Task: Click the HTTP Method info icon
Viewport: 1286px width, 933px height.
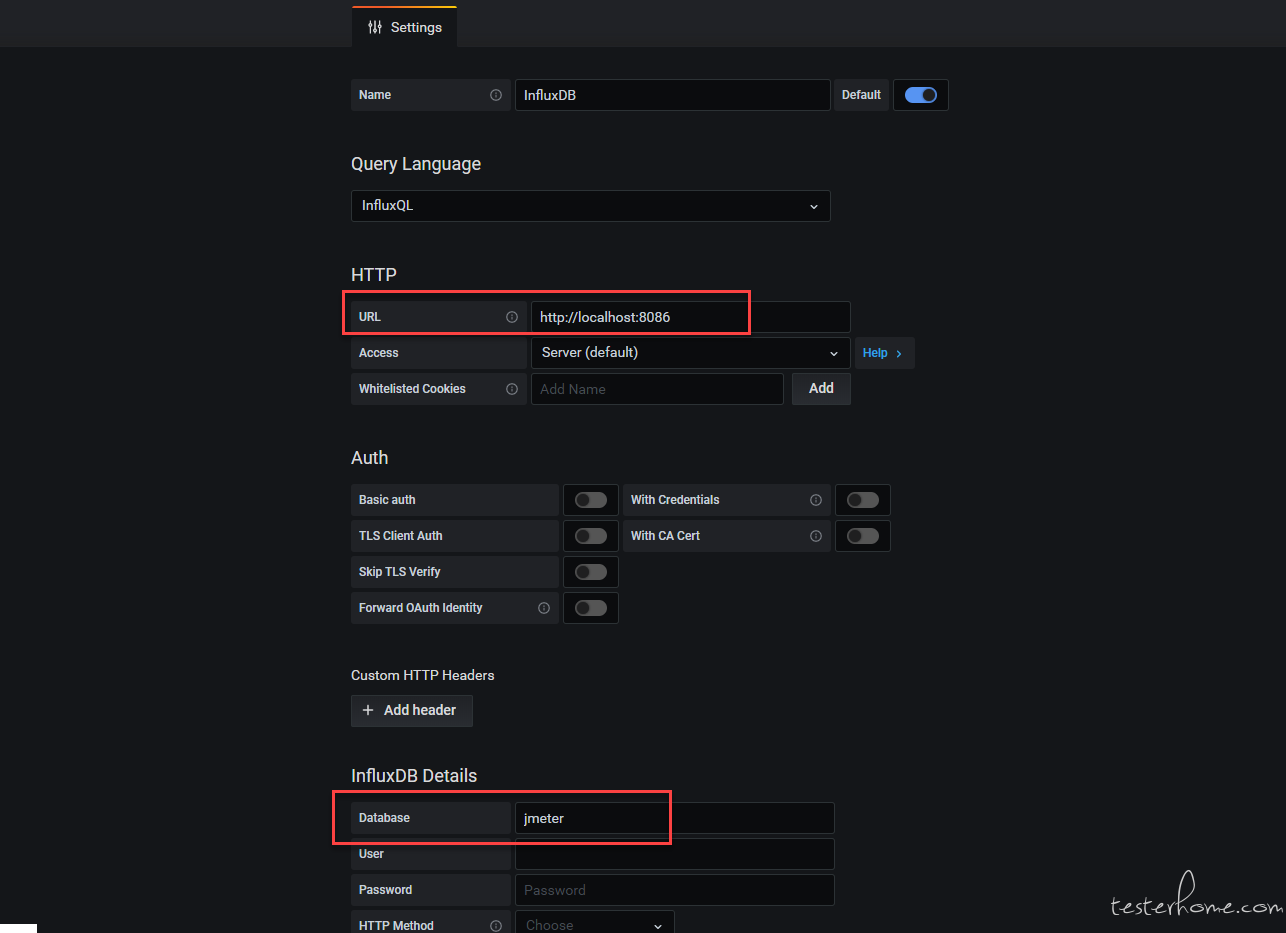Action: [x=496, y=926]
